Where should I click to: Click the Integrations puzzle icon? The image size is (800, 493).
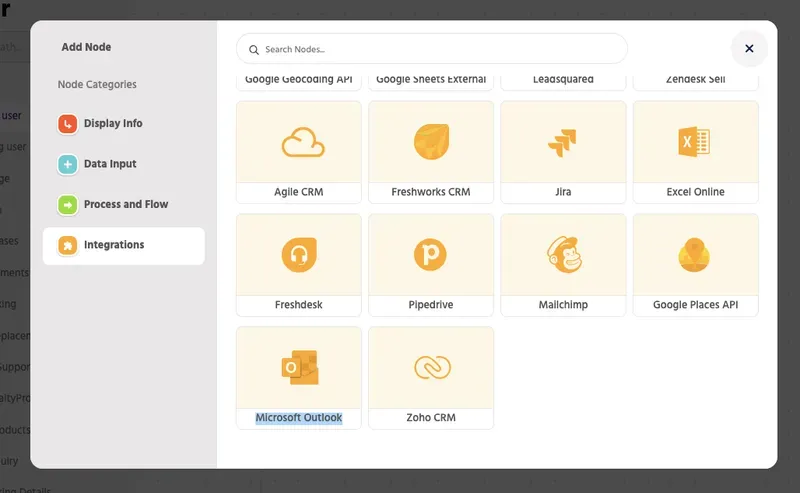[67, 245]
